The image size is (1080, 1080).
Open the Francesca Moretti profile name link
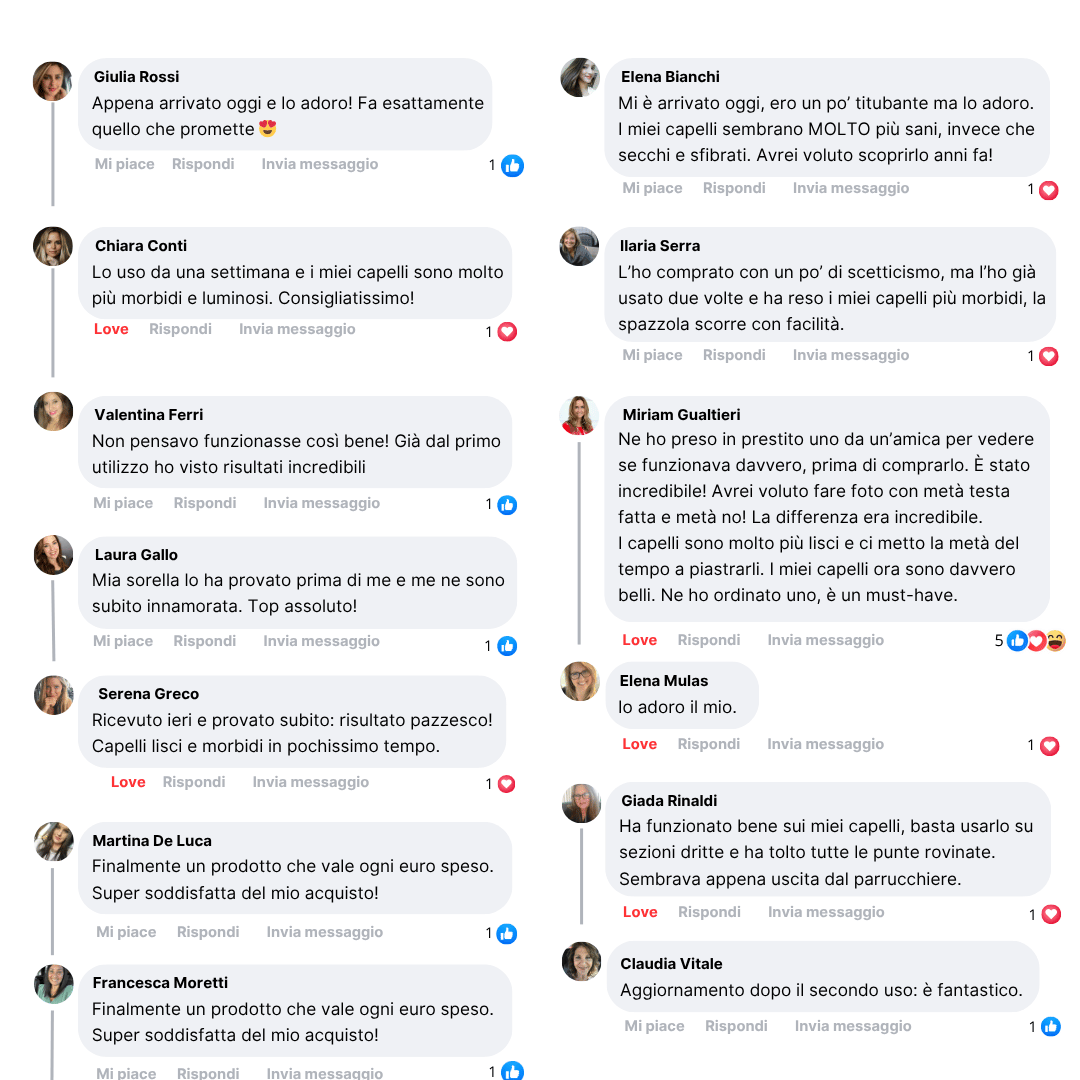pos(160,983)
